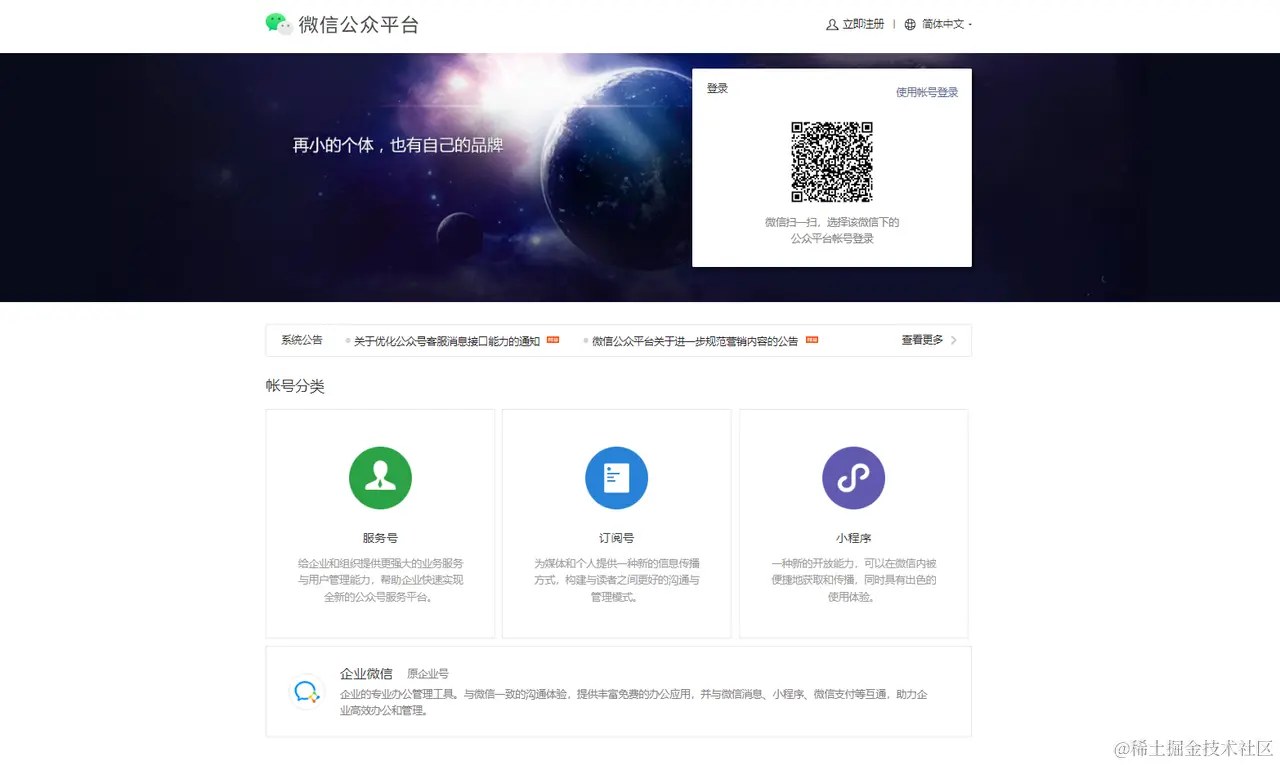Click the blue 订阅号 document icon
The width and height of the screenshot is (1280, 765).
pyautogui.click(x=617, y=478)
